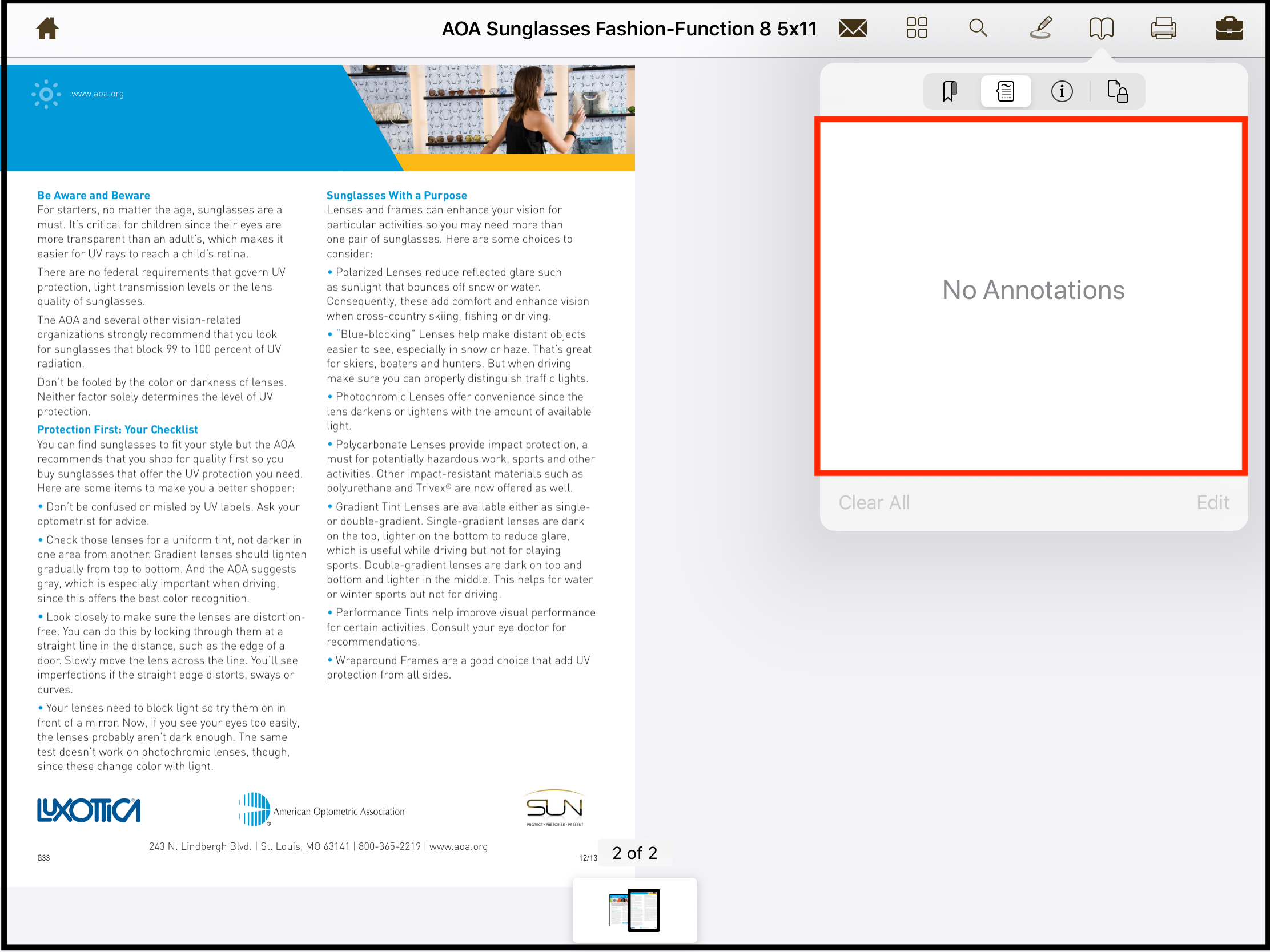The width and height of the screenshot is (1270, 952).
Task: Open the 2 of 2 page indicator
Action: click(634, 853)
